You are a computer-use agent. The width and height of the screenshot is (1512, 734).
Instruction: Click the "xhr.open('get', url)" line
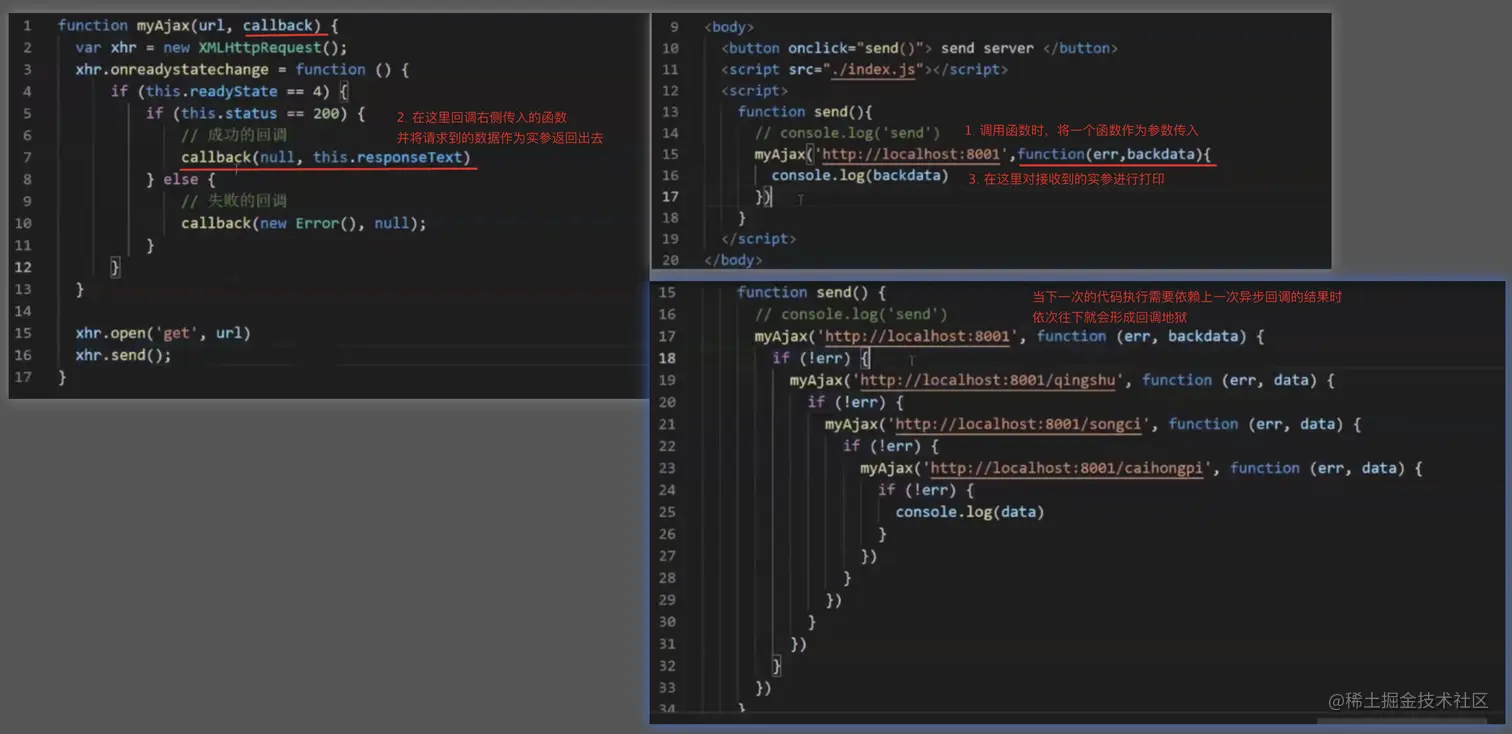pyautogui.click(x=163, y=333)
